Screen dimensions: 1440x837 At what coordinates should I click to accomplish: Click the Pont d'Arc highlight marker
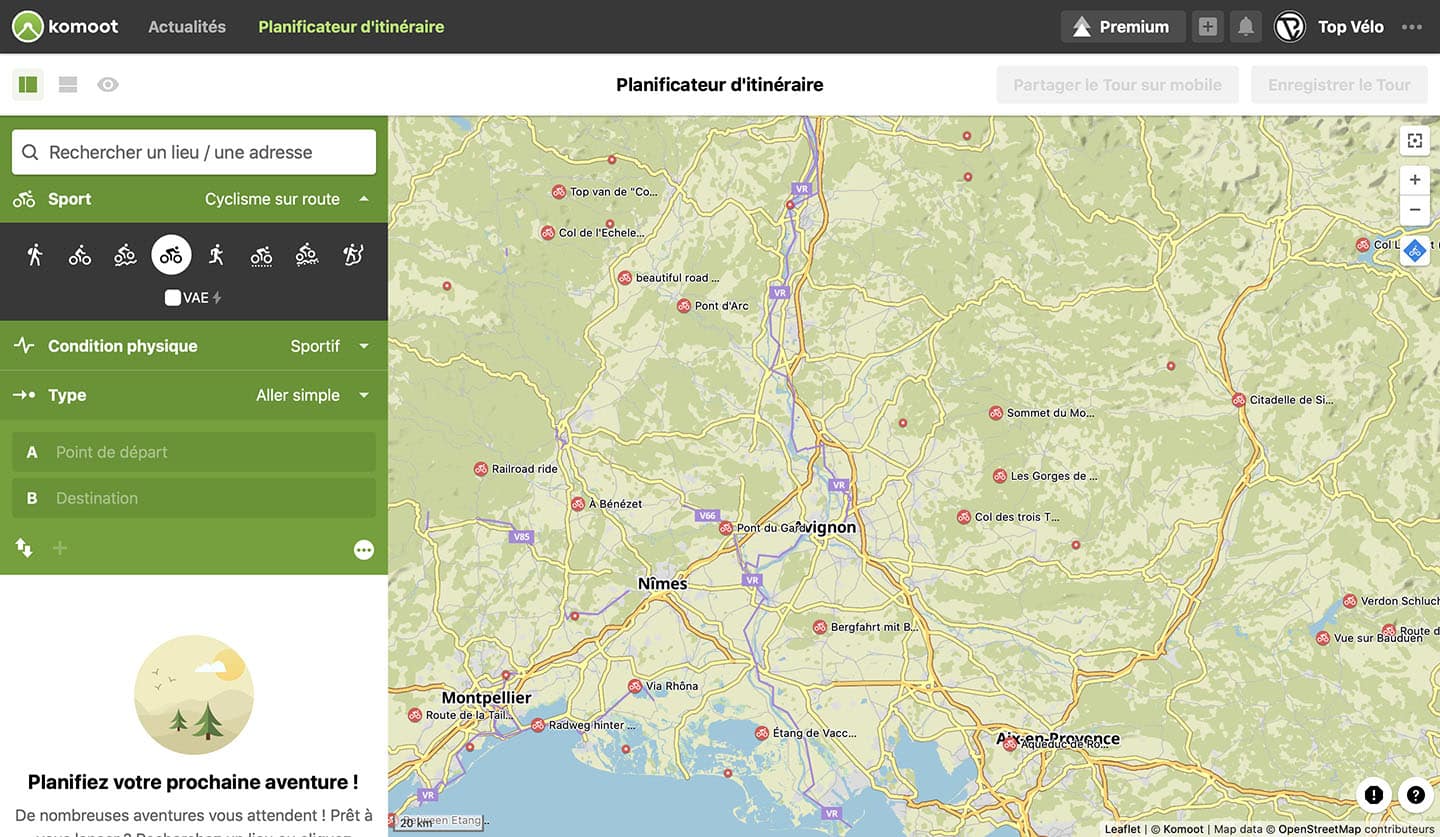click(x=684, y=306)
